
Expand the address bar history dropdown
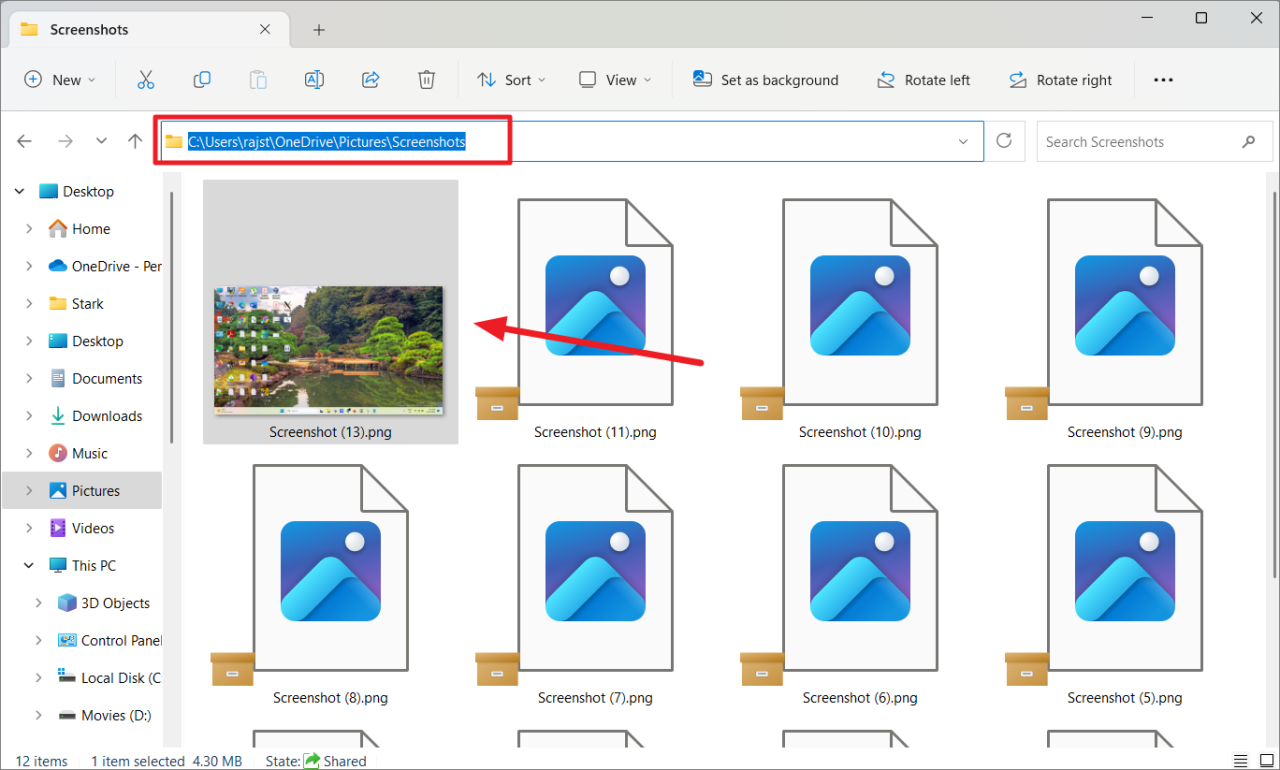pos(964,142)
